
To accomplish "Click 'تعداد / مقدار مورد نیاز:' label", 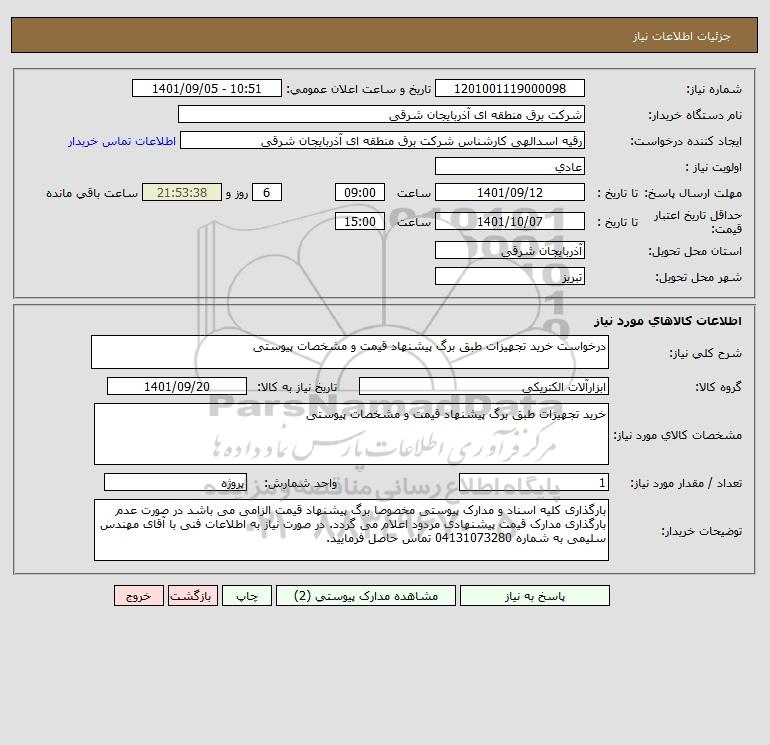I will click(x=686, y=483).
